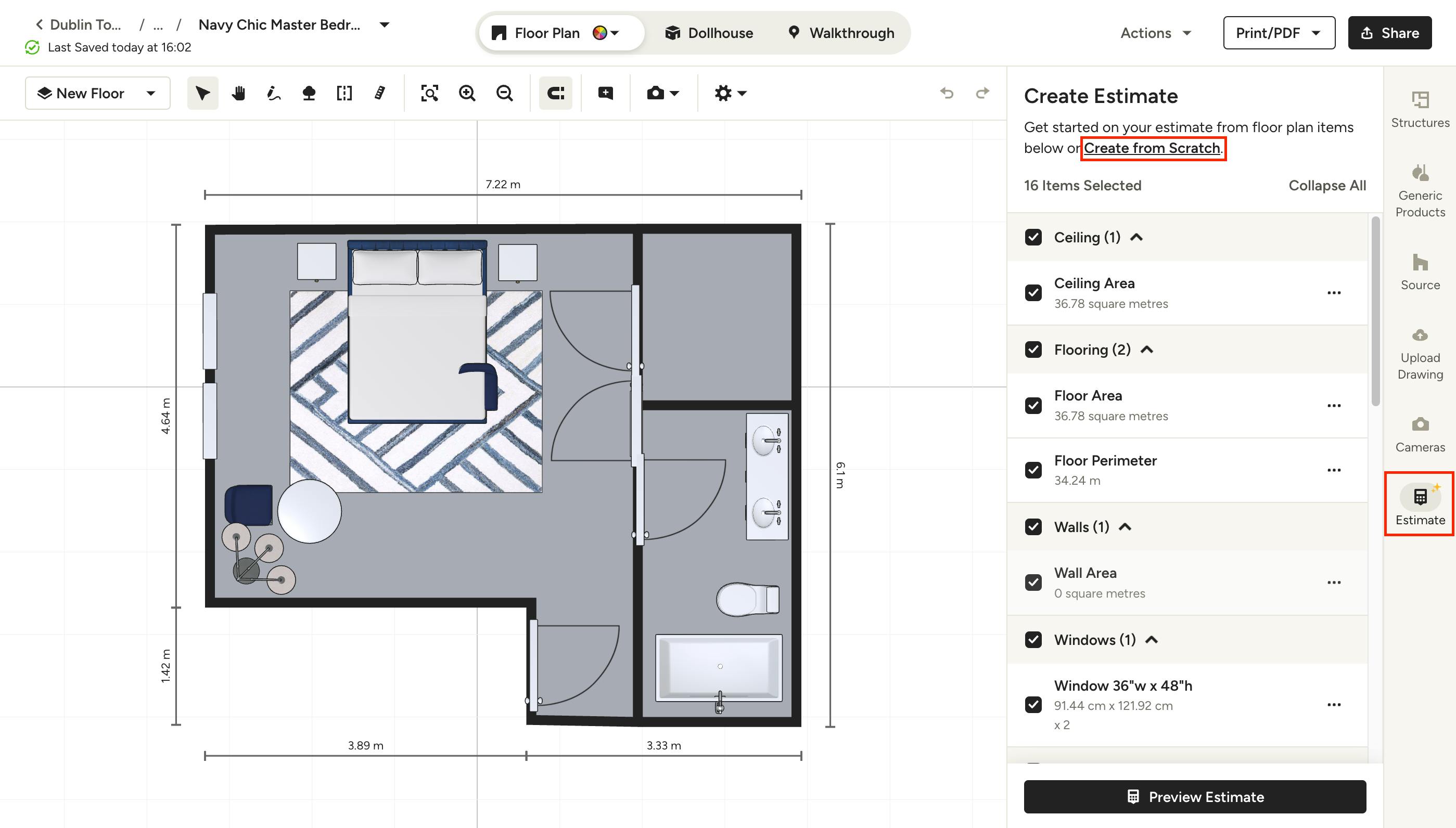1456x828 pixels.
Task: Click the Share button
Action: point(1389,33)
